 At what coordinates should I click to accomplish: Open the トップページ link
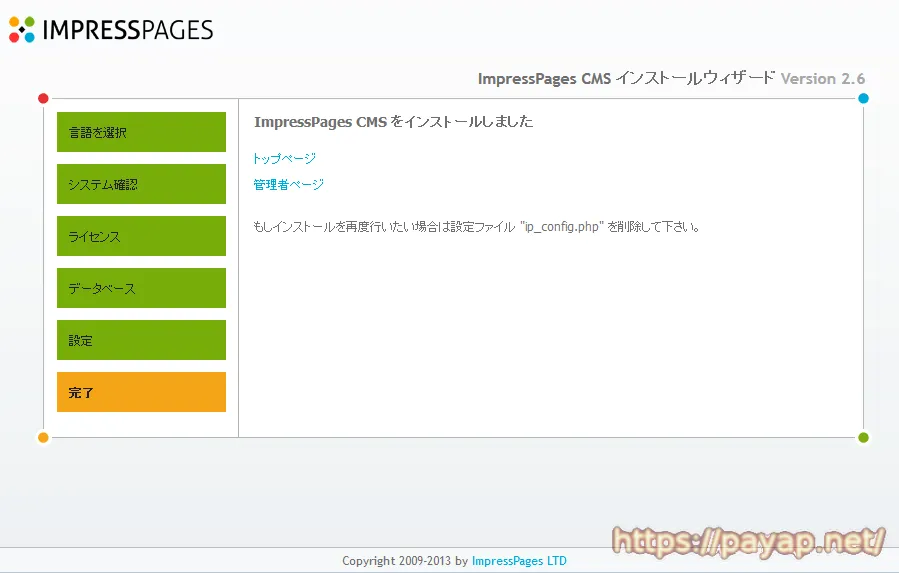pos(284,158)
